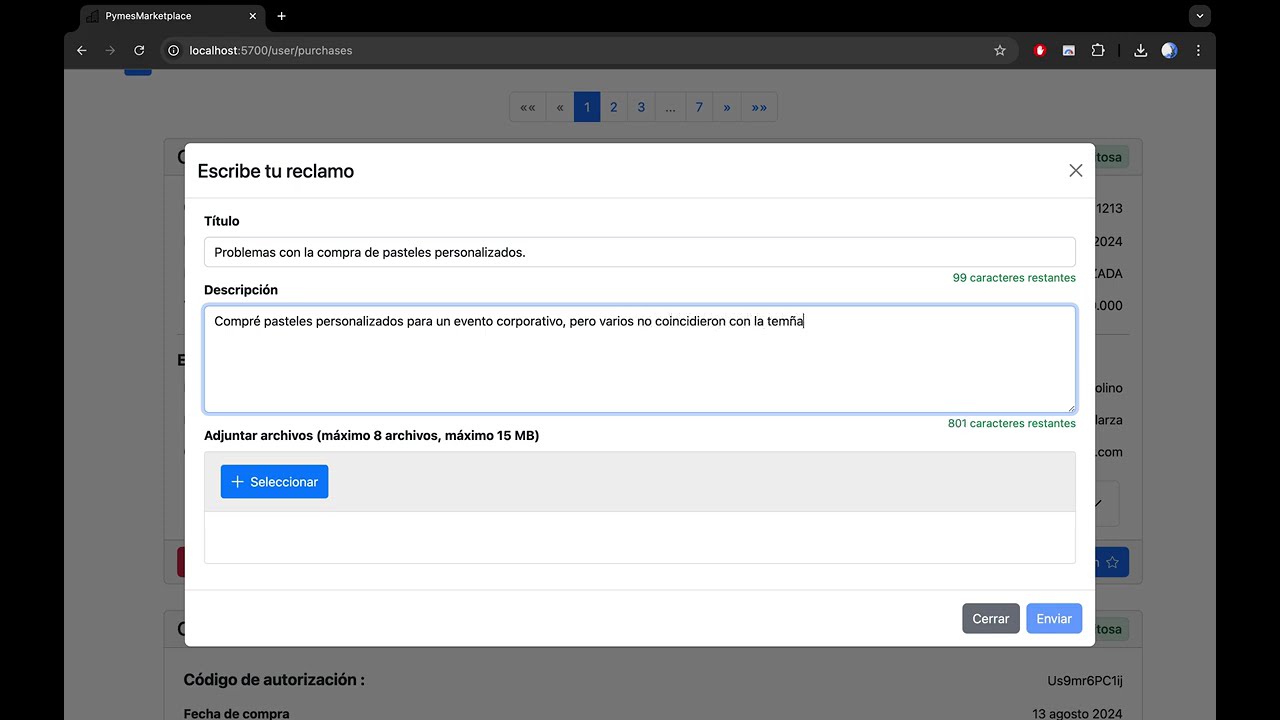Open the browser downloads panel
This screenshot has height=720, width=1280.
click(1140, 50)
